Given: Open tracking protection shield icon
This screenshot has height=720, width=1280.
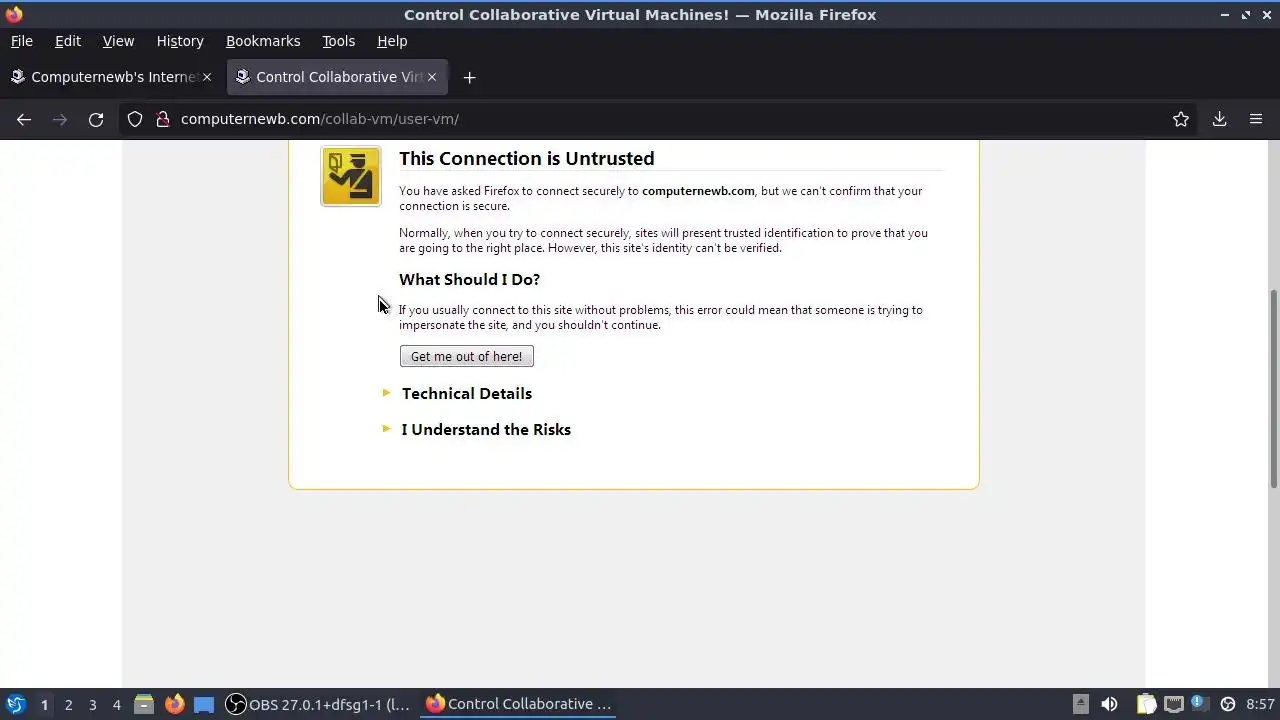Looking at the screenshot, I should point(135,119).
